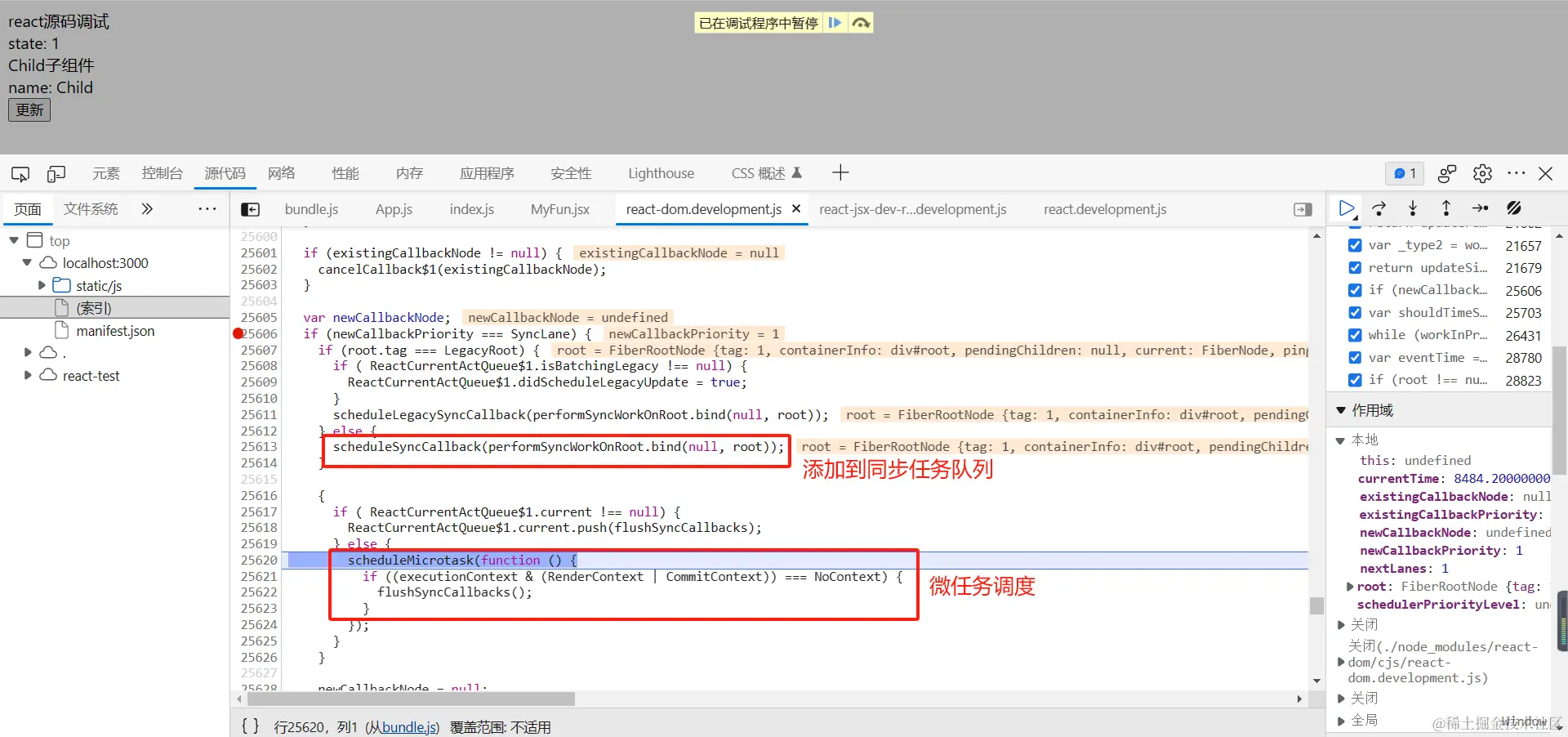Open the issues counter badge

(1405, 173)
